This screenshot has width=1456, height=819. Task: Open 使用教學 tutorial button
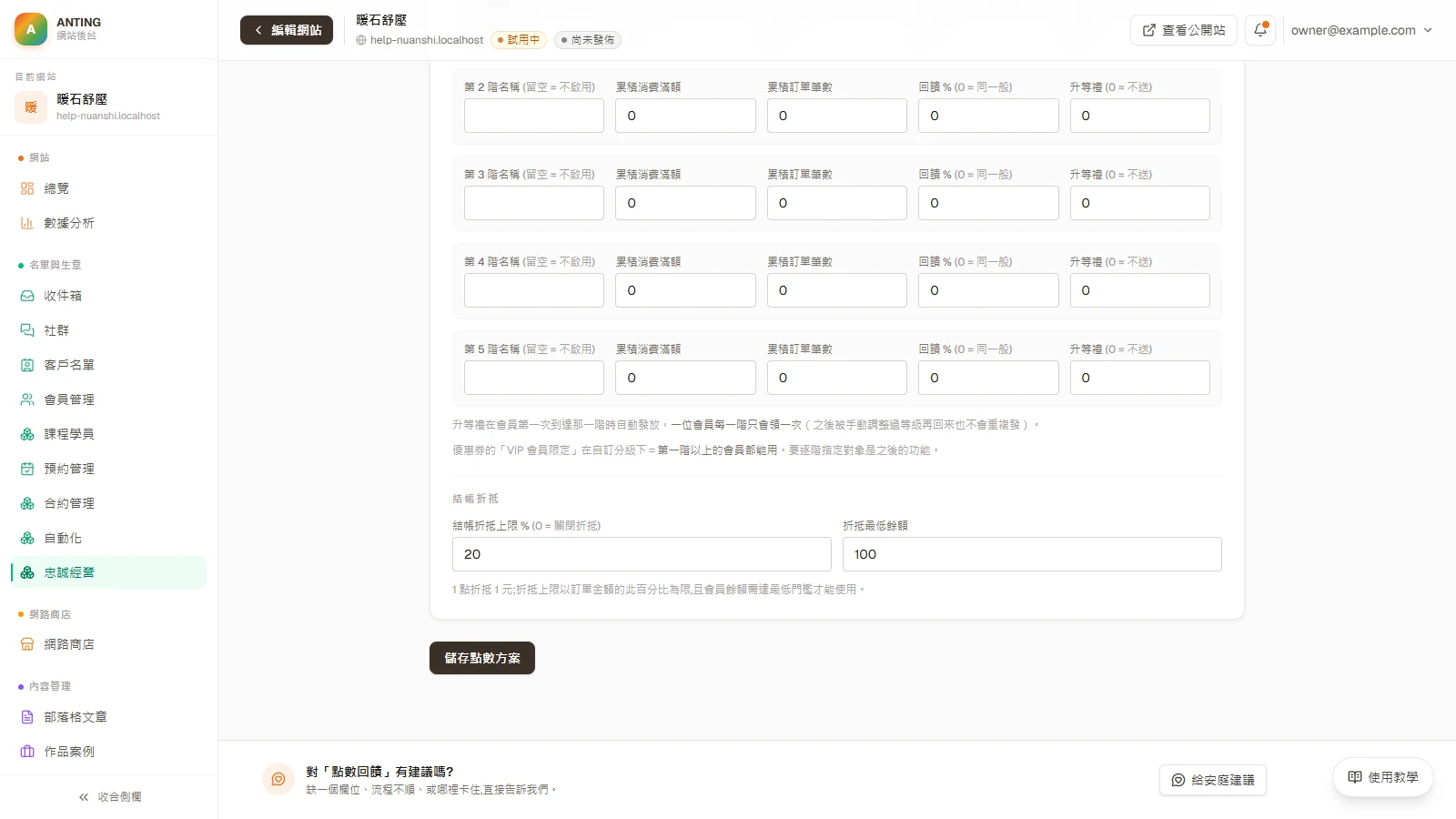pos(1383,777)
